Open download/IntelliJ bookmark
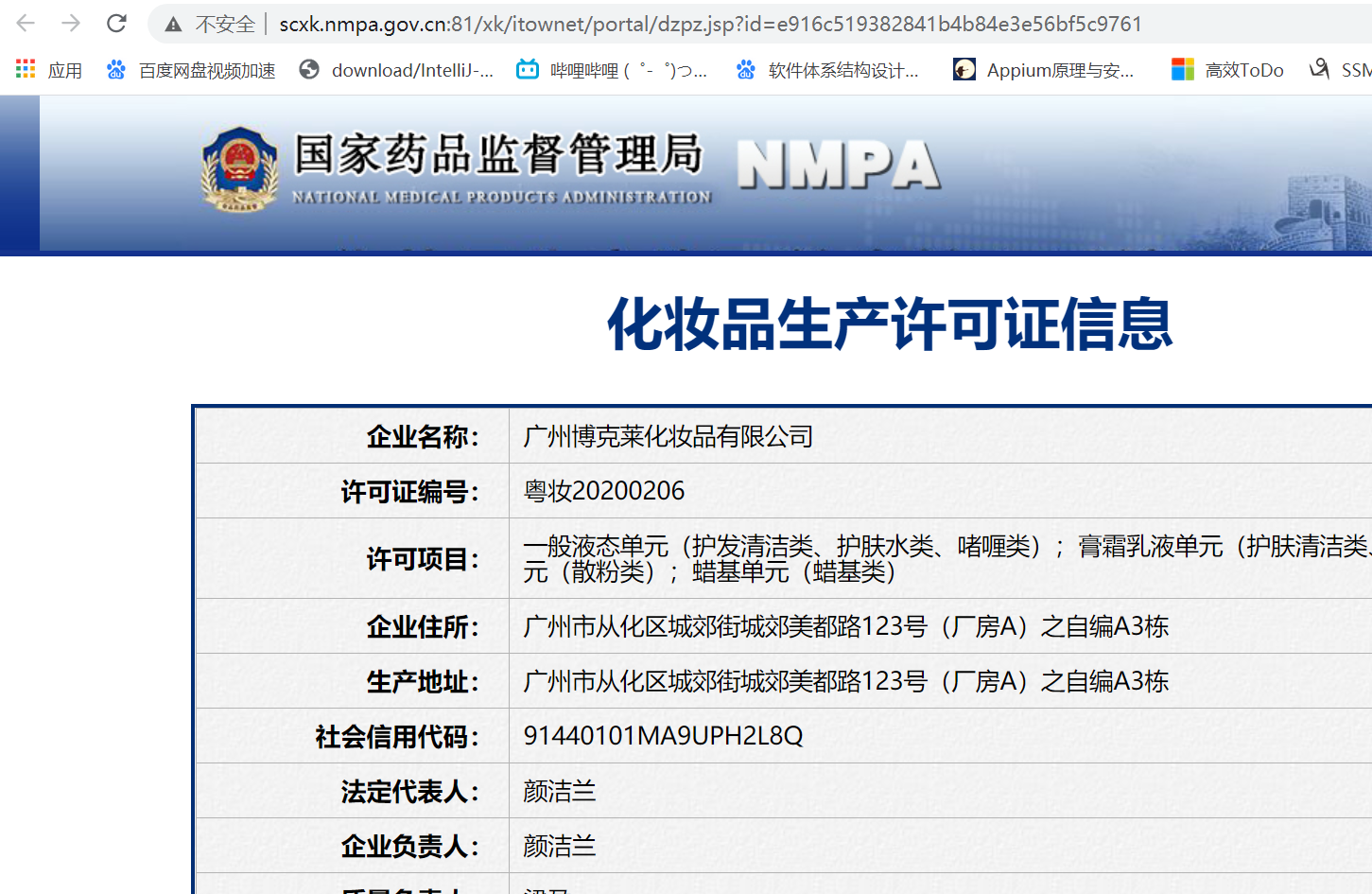The height and width of the screenshot is (894, 1372). tap(396, 70)
